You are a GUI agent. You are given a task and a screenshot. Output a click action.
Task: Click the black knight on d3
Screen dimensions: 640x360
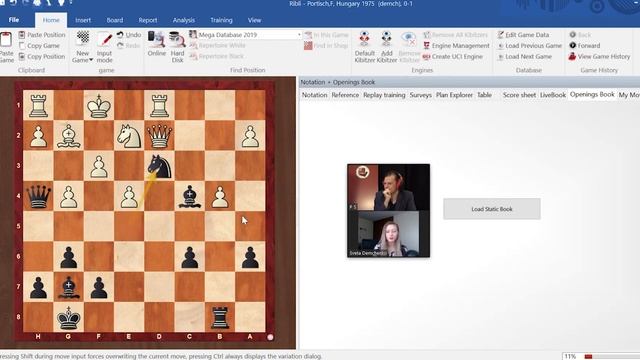159,166
